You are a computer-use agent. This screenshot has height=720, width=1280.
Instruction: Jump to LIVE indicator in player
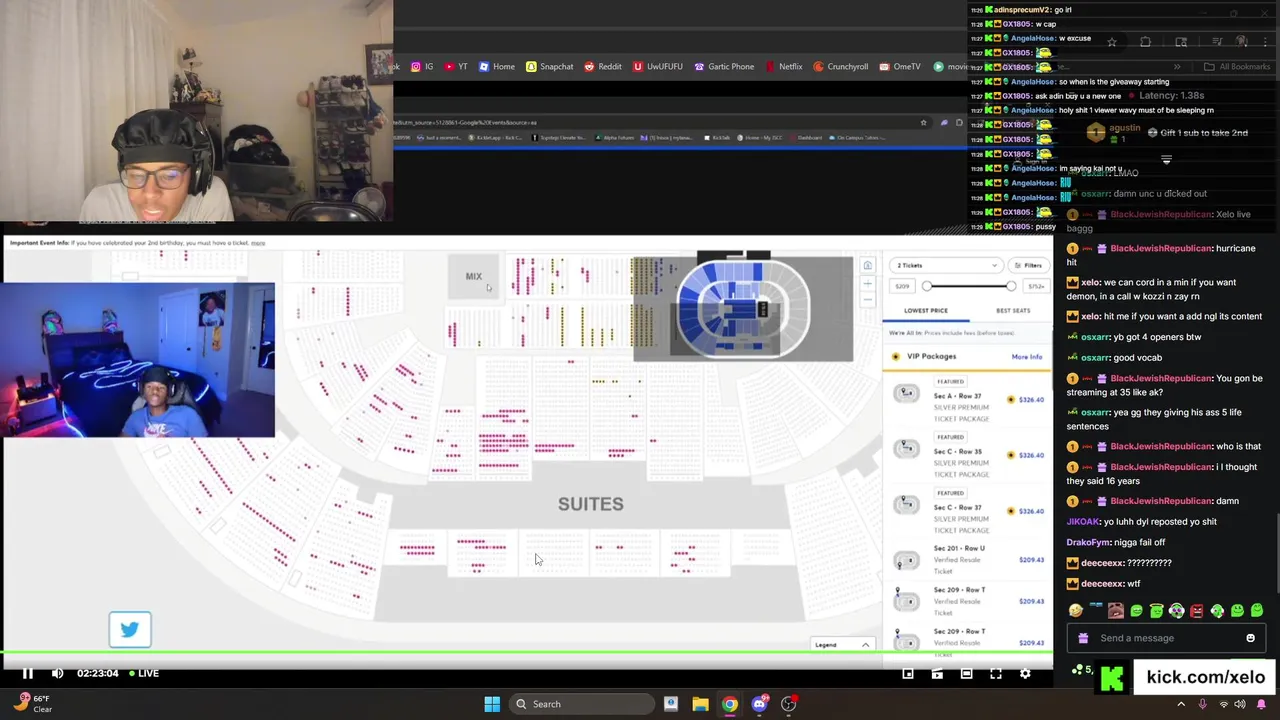(143, 673)
